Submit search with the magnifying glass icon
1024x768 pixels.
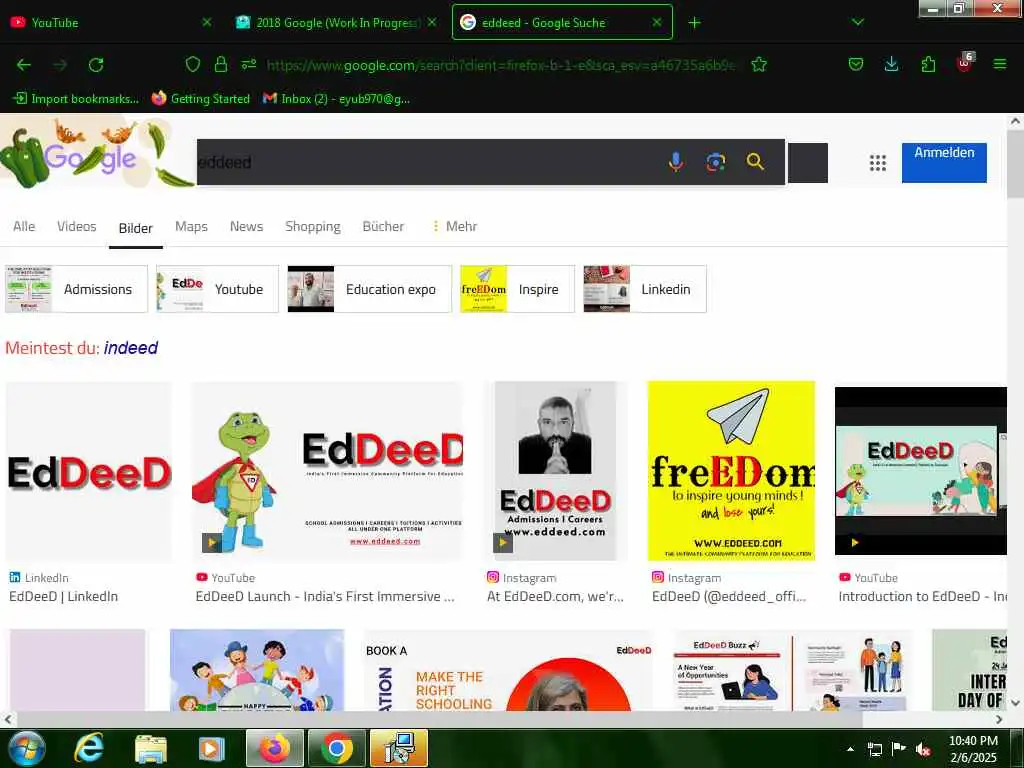tap(755, 161)
